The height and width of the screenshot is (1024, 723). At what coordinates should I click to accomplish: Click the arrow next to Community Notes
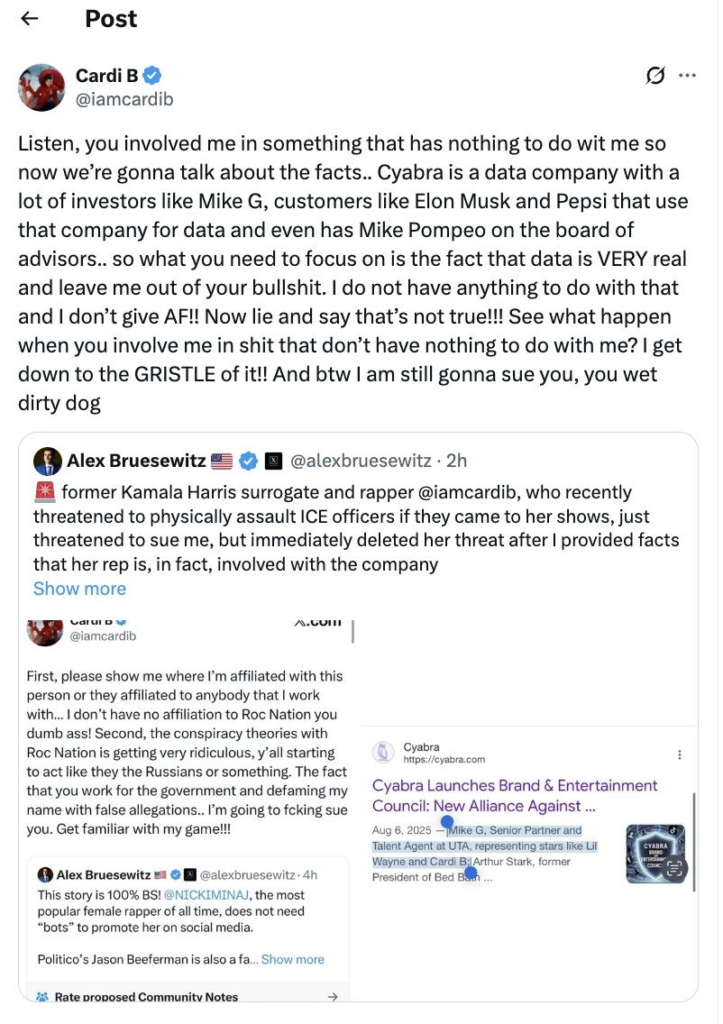tap(332, 996)
